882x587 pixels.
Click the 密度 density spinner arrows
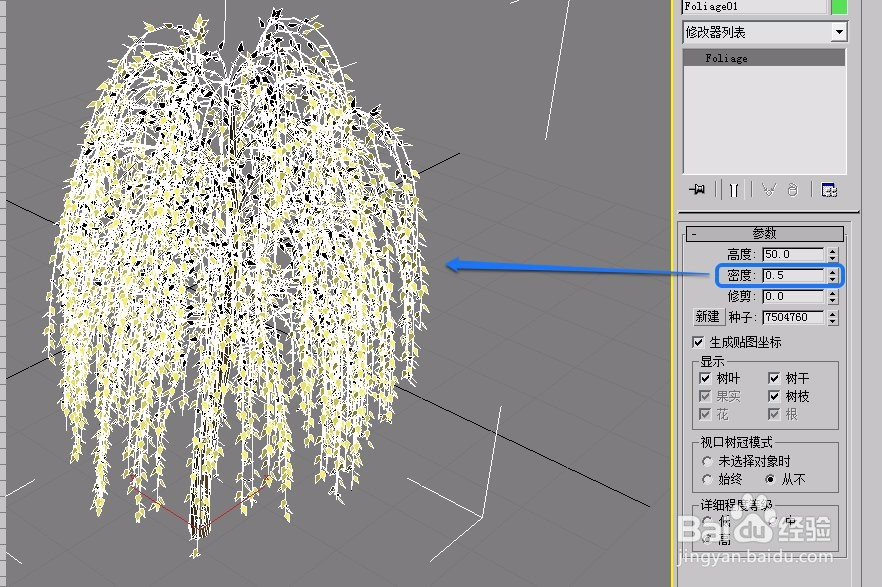point(833,275)
